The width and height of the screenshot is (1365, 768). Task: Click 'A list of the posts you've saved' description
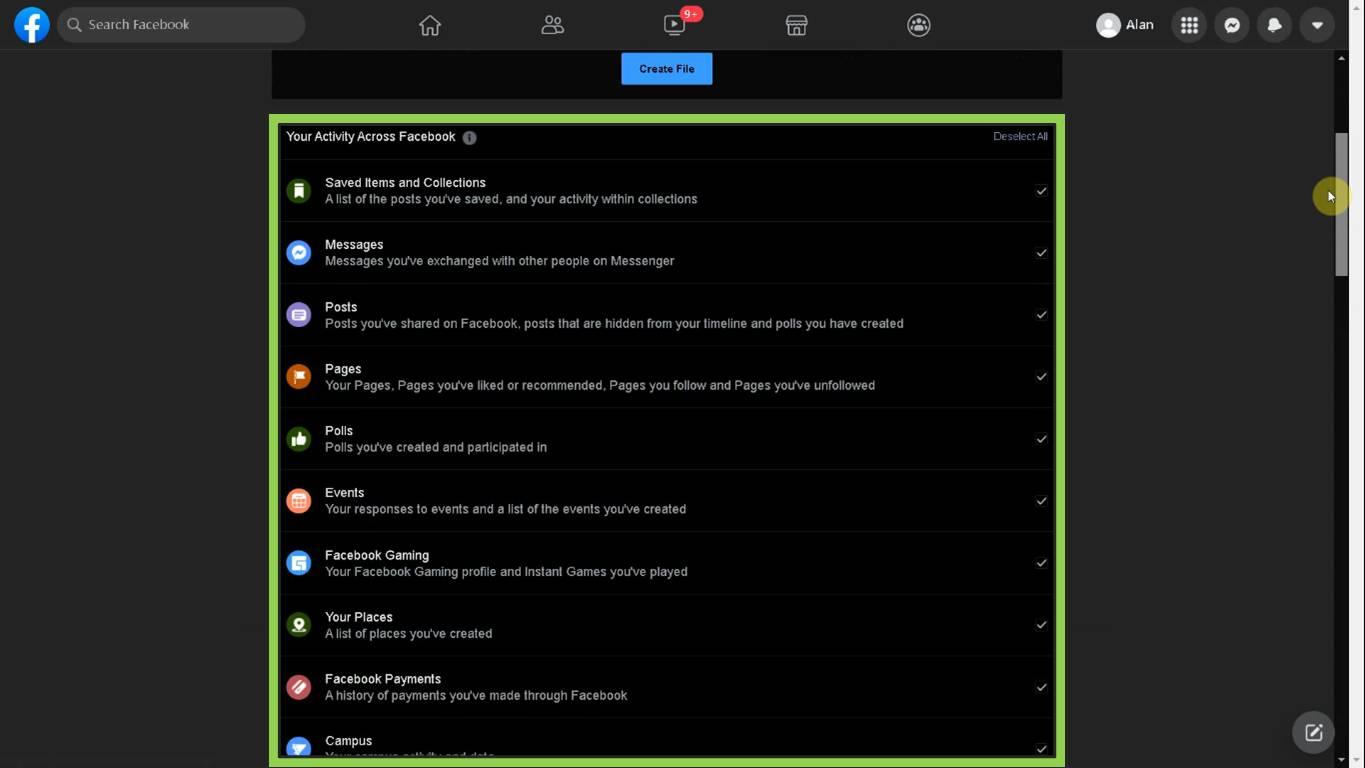511,199
